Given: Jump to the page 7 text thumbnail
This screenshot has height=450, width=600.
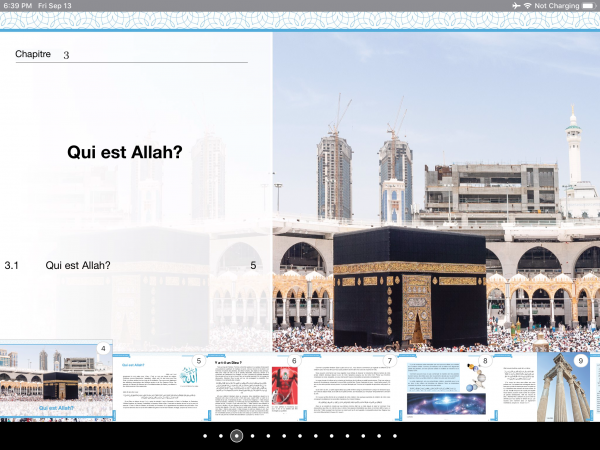Looking at the screenshot, I should point(352,388).
